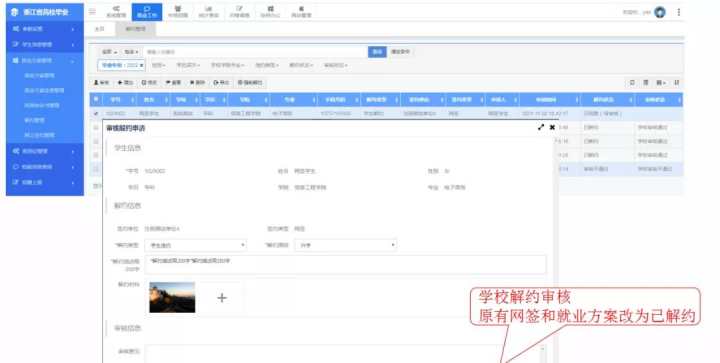Click the blue search button next to search field

[x=377, y=52]
